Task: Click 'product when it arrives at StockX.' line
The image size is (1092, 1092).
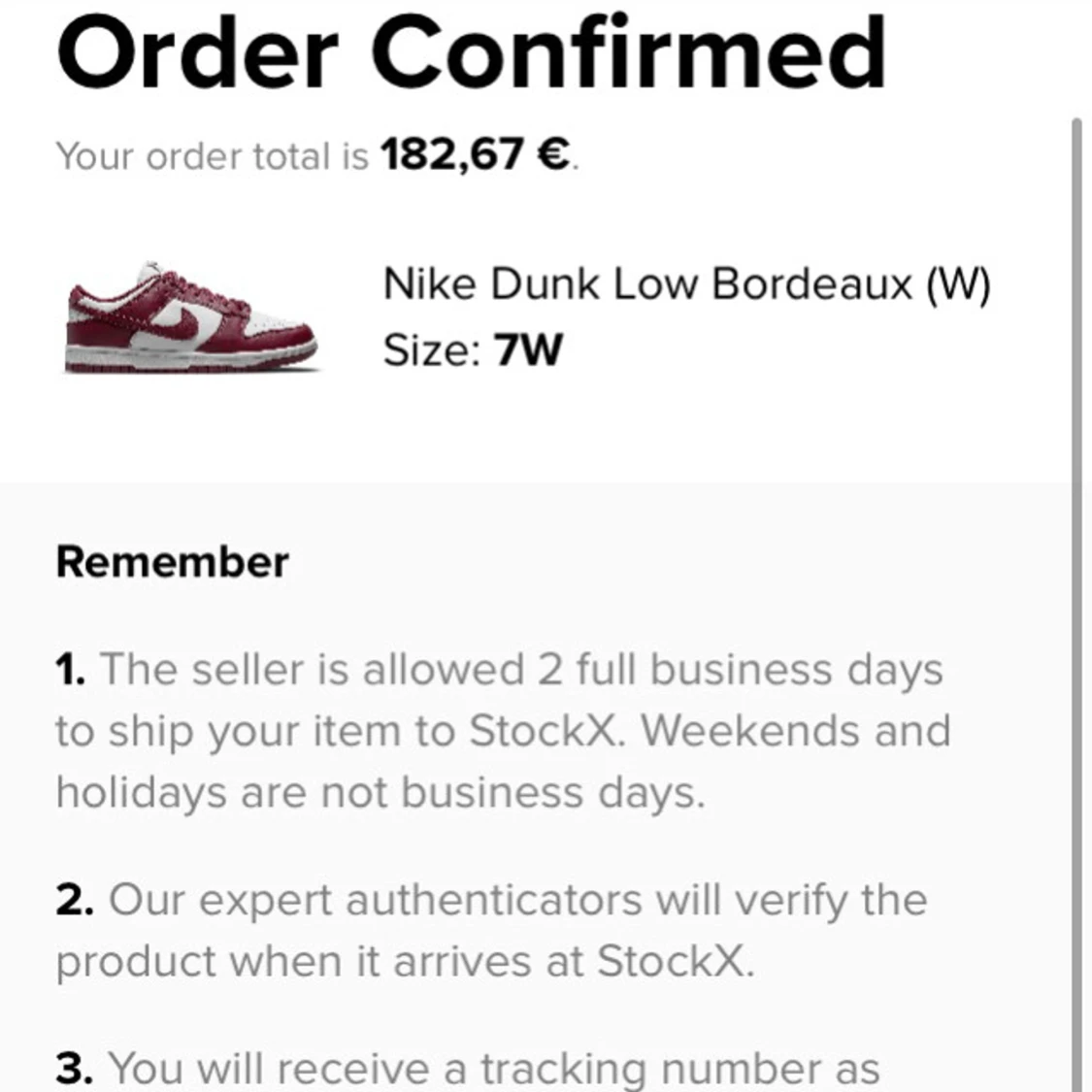Action: [x=406, y=962]
